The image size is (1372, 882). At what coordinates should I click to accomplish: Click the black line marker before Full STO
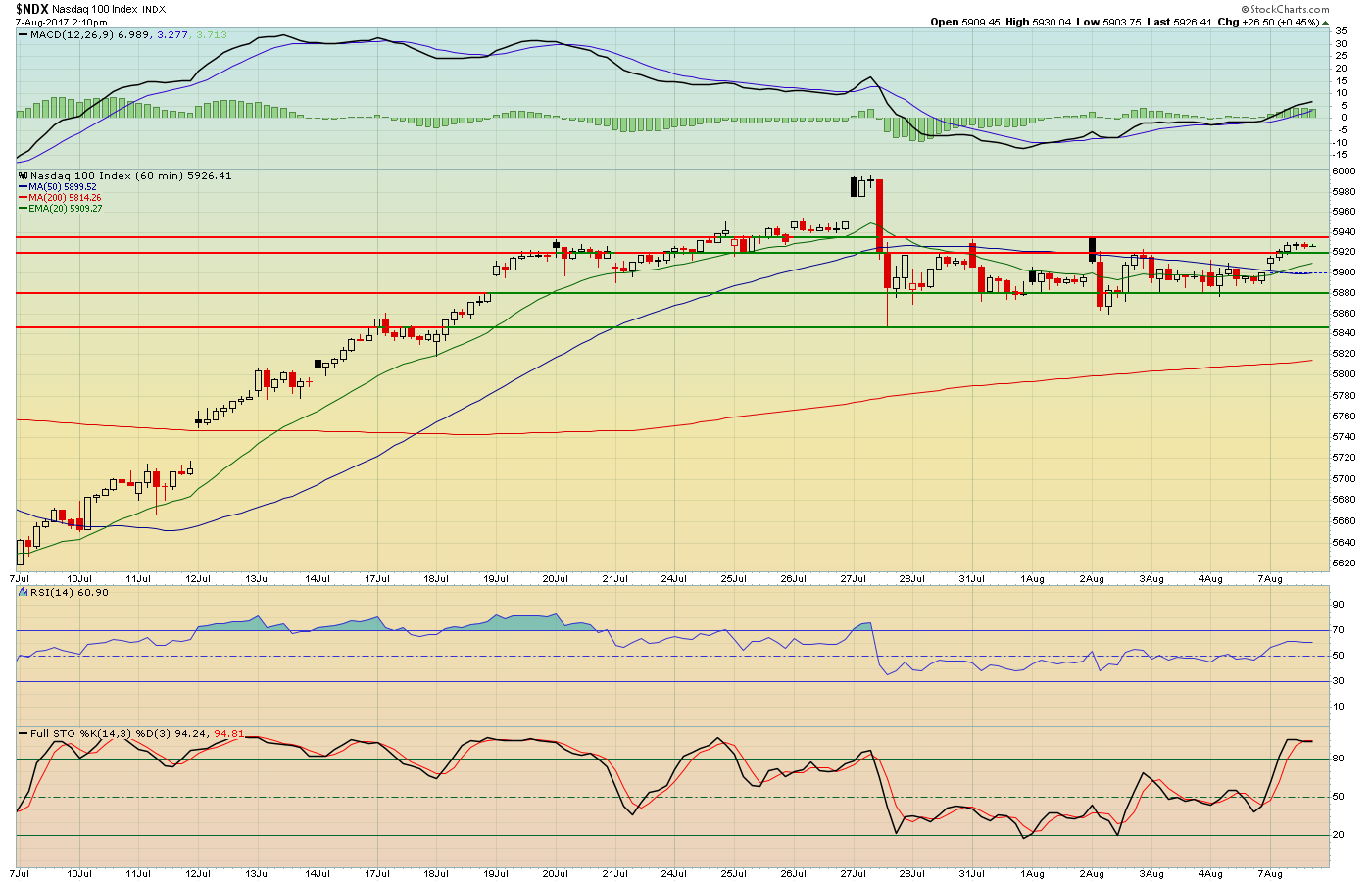[x=24, y=733]
